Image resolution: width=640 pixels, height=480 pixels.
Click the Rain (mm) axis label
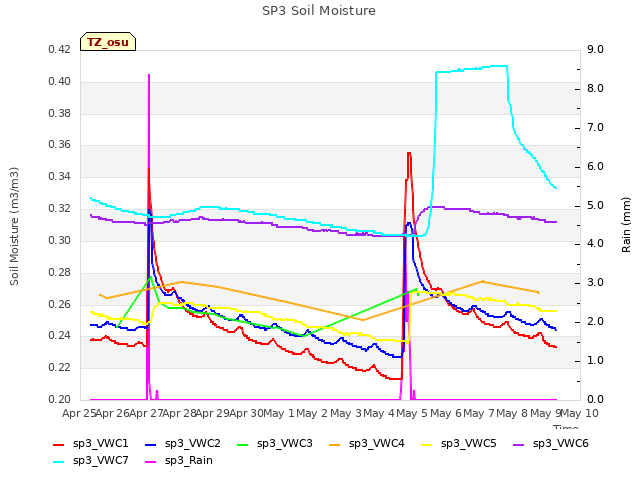(x=626, y=225)
